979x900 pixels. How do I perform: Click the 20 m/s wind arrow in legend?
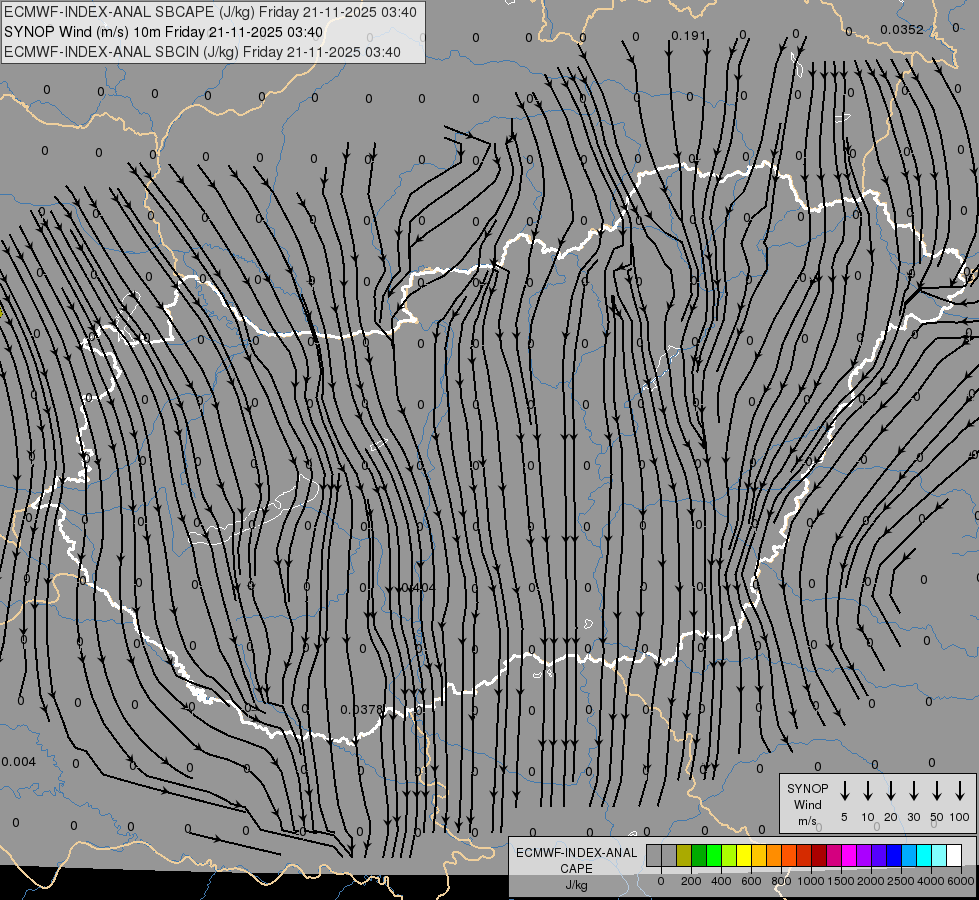click(x=890, y=791)
